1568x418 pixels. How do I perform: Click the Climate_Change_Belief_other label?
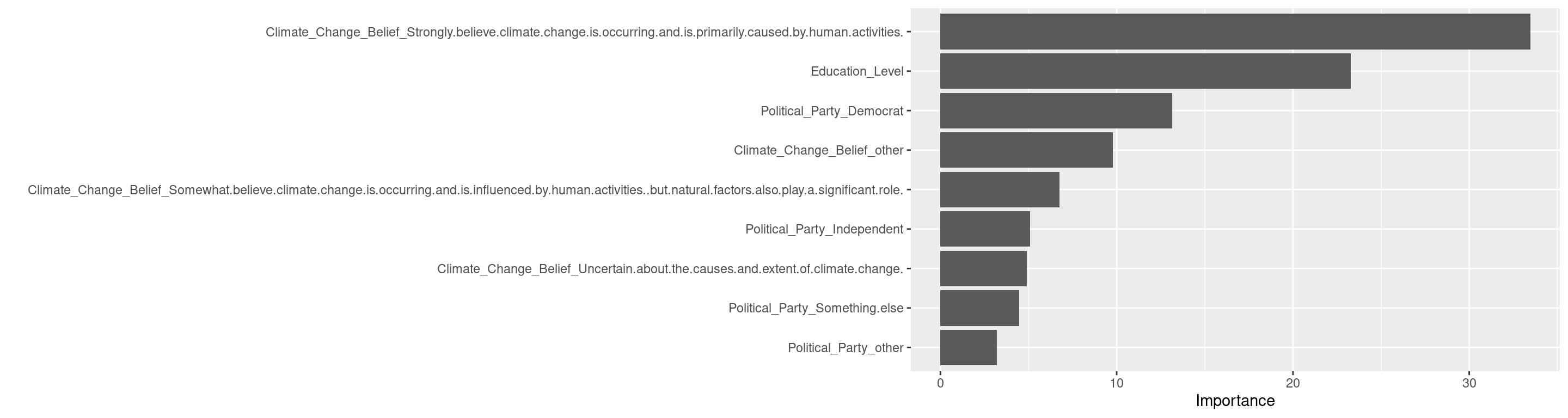point(818,150)
